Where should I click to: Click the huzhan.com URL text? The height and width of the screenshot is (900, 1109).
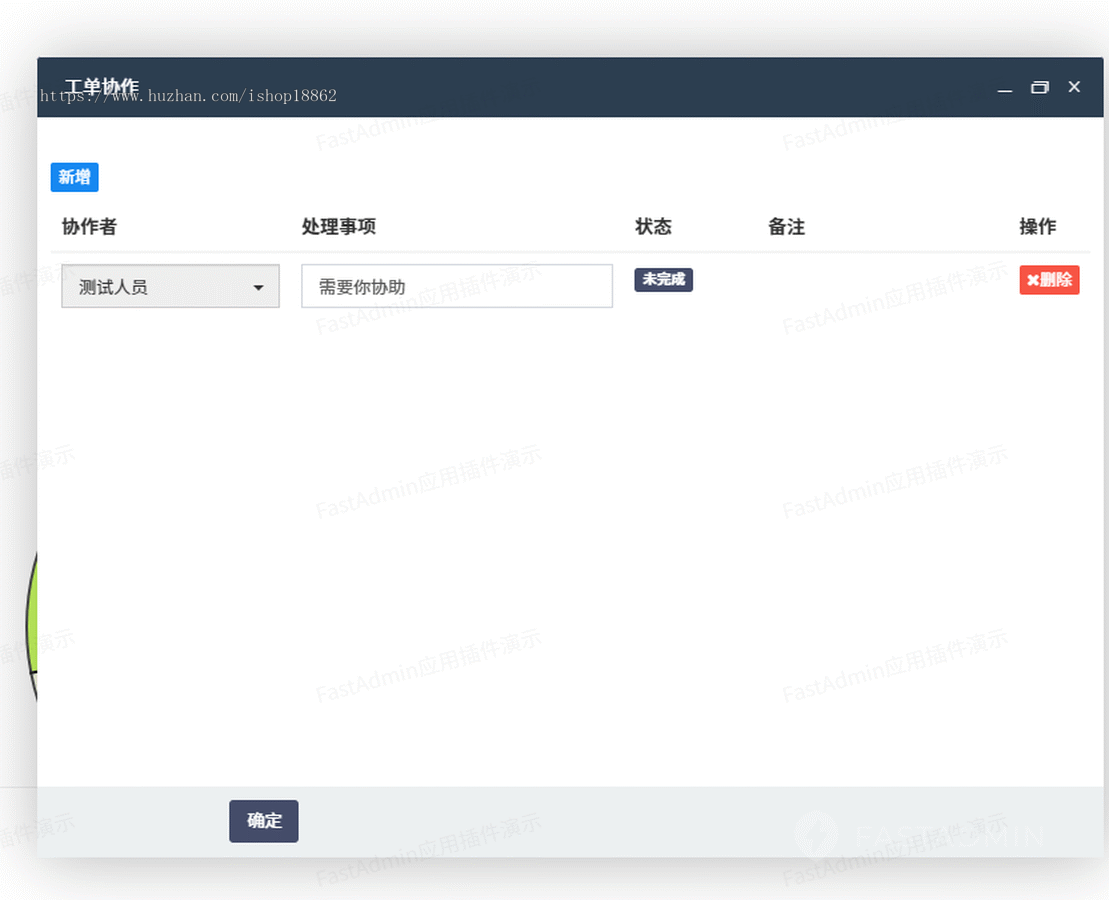click(187, 96)
